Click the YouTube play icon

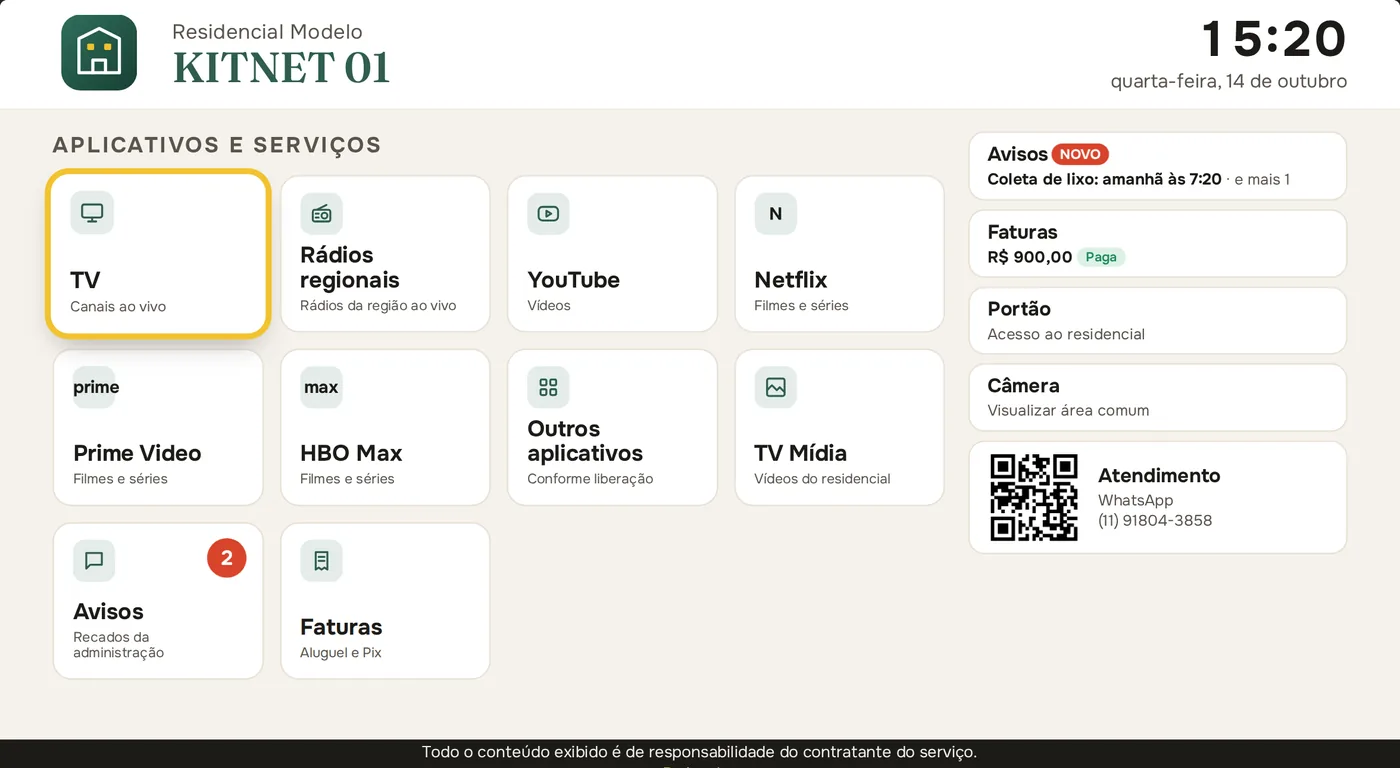[x=548, y=213]
